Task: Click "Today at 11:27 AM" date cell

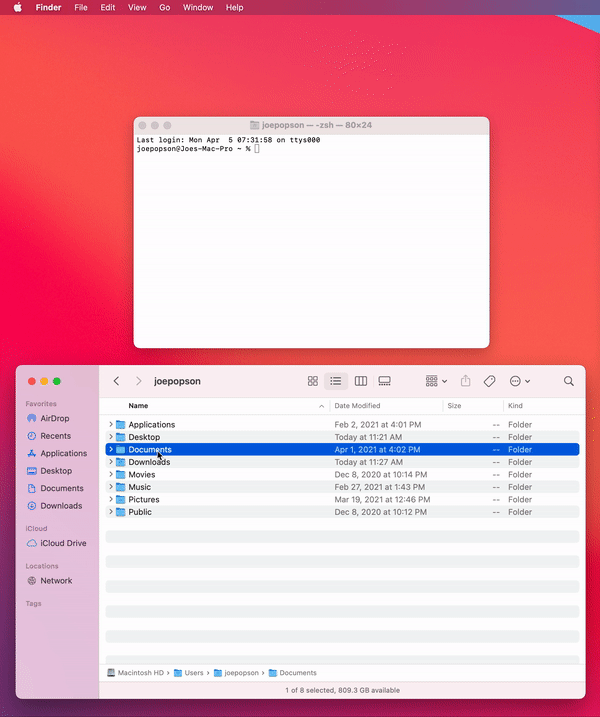Action: pyautogui.click(x=369, y=462)
